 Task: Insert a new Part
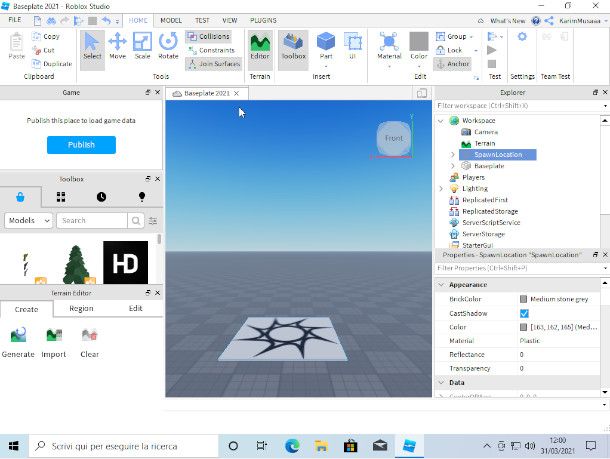pos(326,46)
